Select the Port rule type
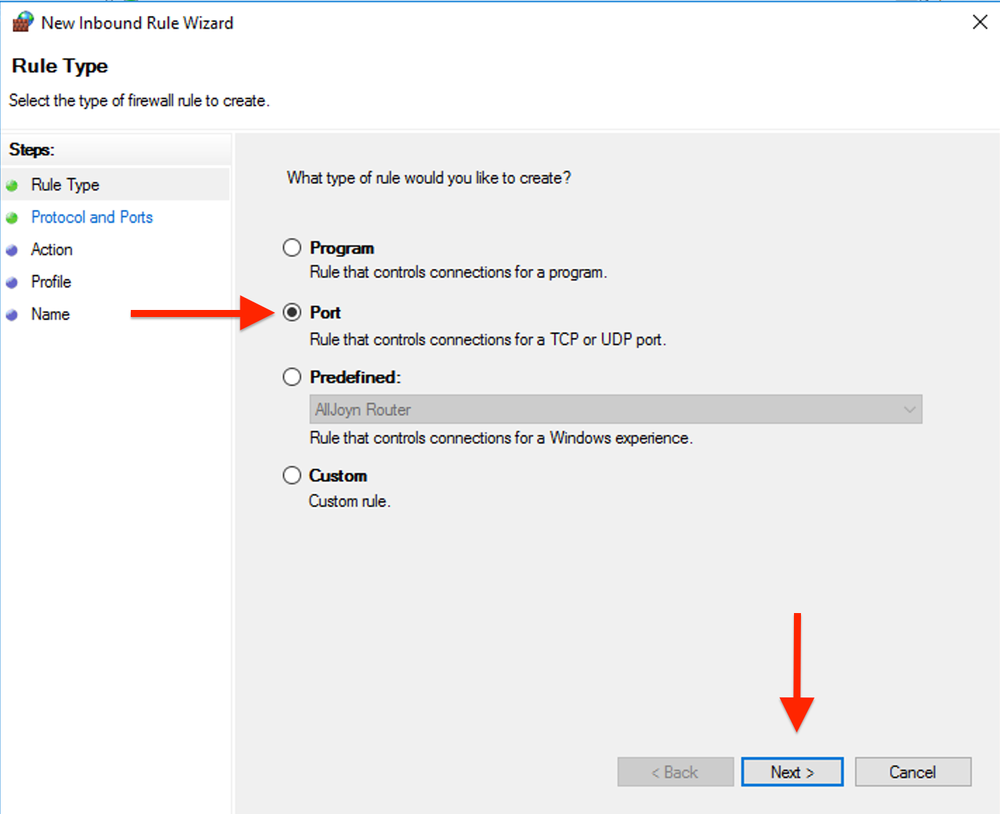 pos(291,312)
